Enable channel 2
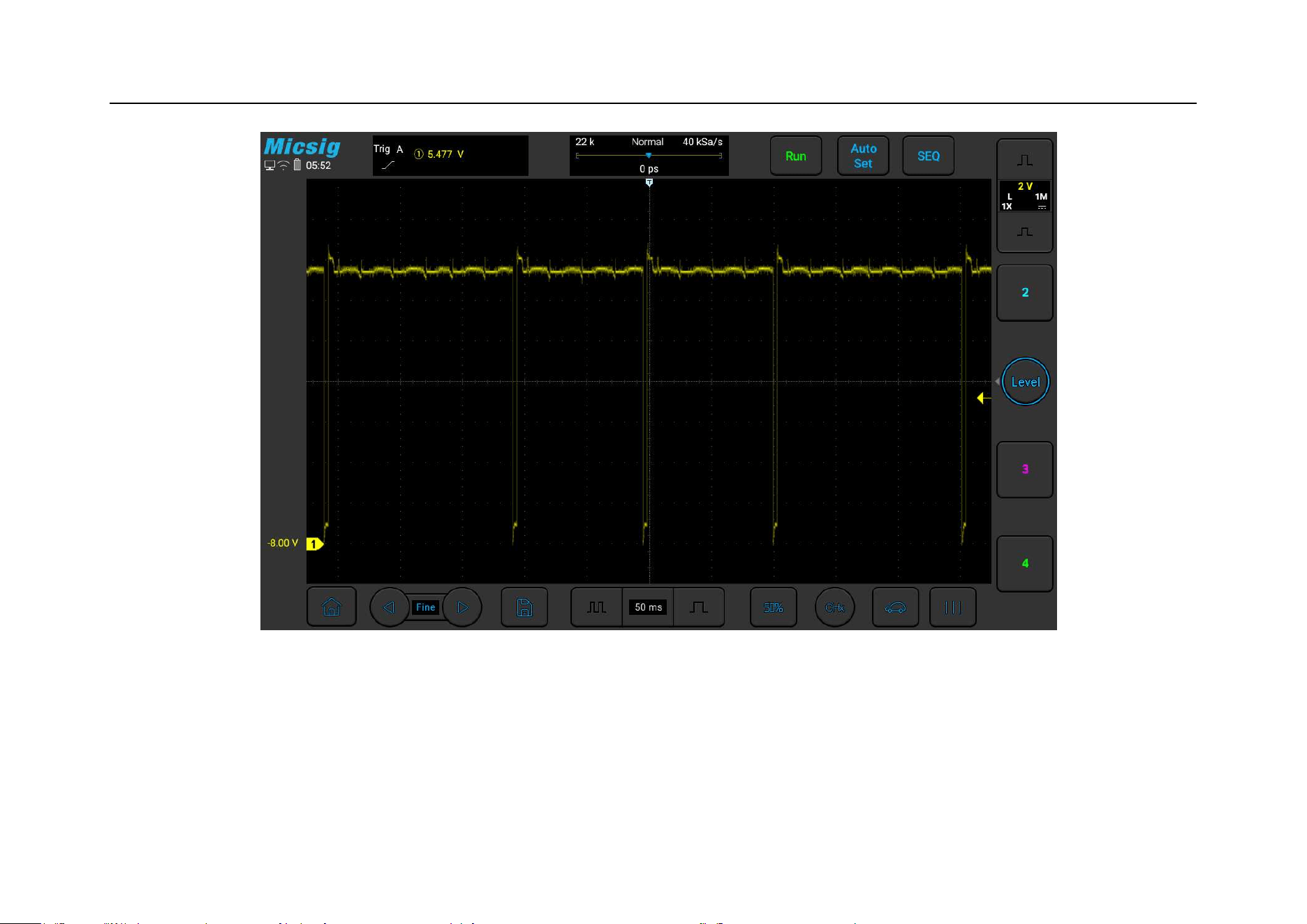The width and height of the screenshot is (1307, 924). coord(1025,292)
